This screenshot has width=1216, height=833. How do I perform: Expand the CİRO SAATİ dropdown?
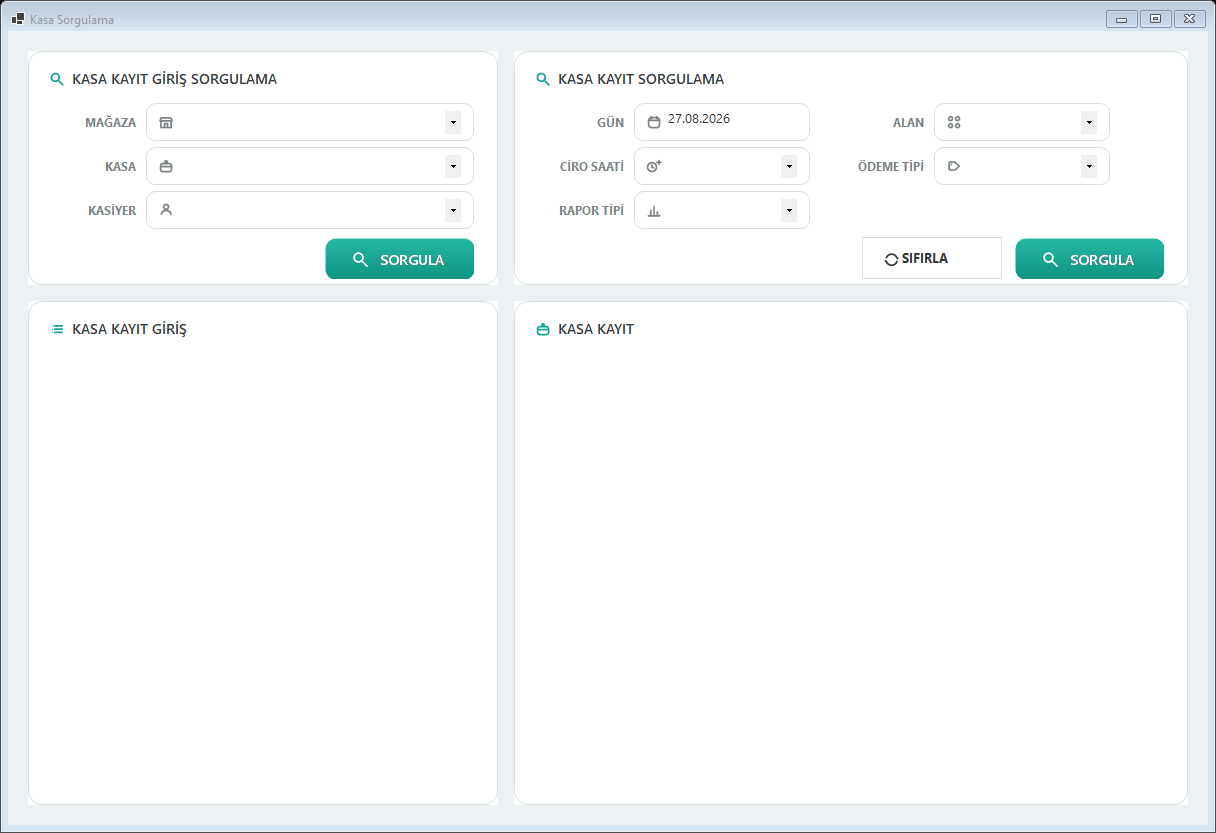pos(789,166)
